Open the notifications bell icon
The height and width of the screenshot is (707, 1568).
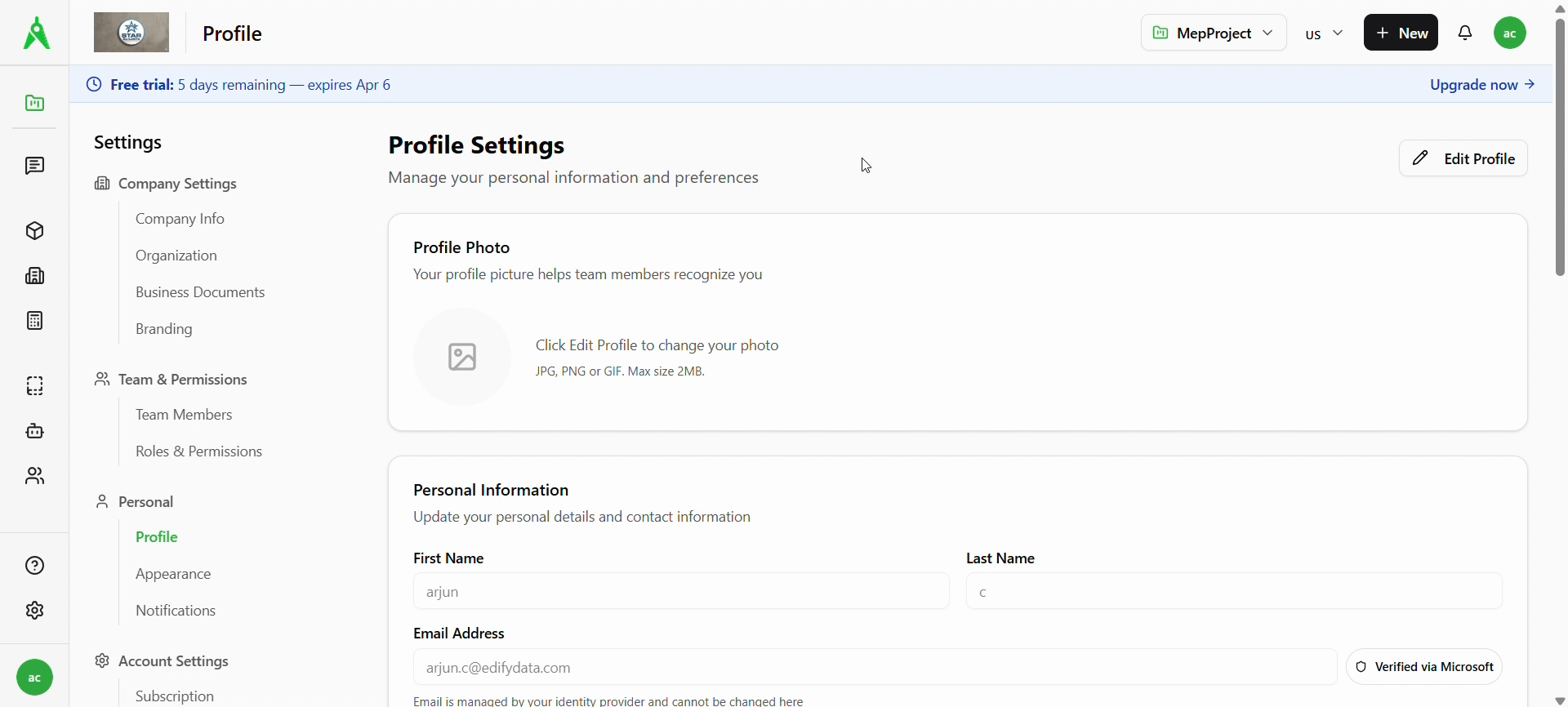pyautogui.click(x=1466, y=33)
